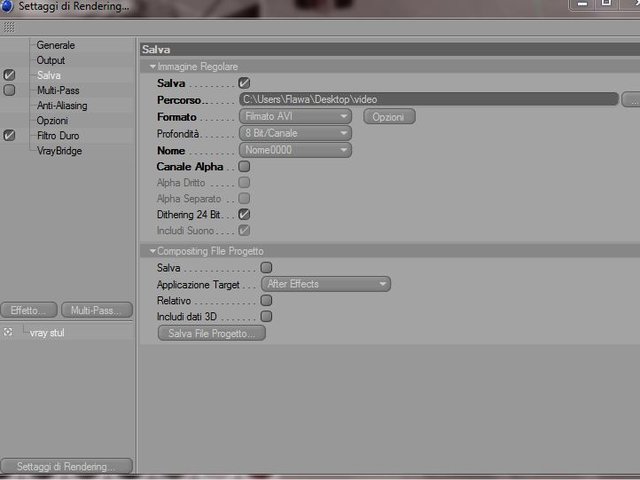Click the Cinema 4D app icon in title bar
640x480 pixels.
tap(7, 6)
